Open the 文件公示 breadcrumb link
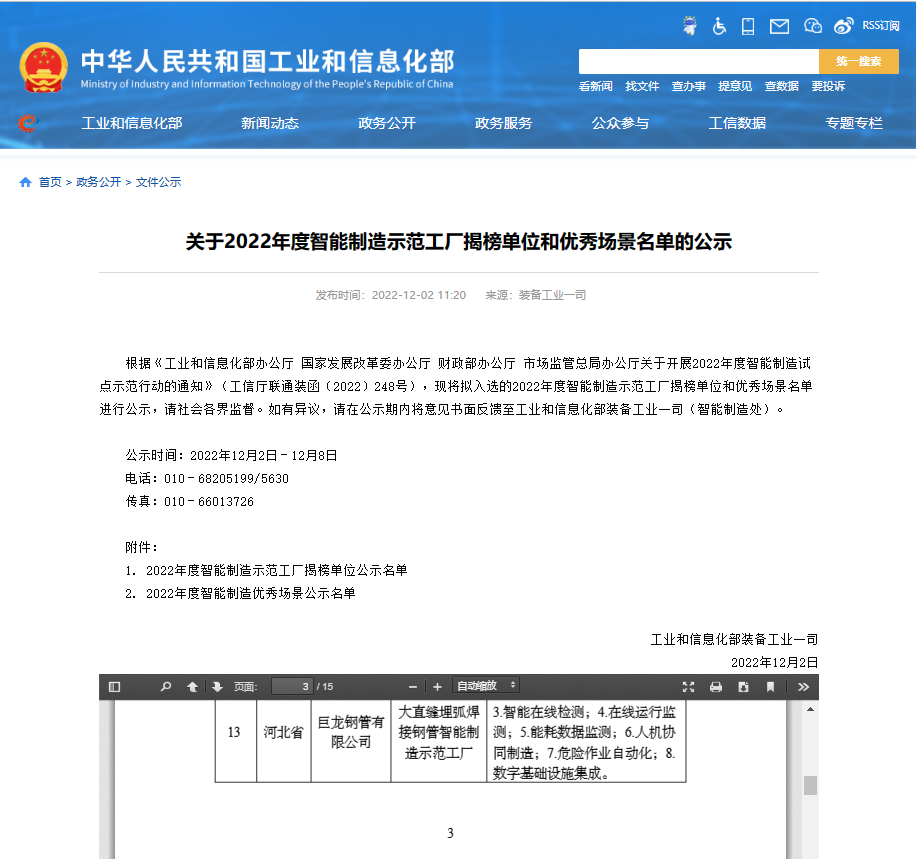The image size is (916, 859). 159,182
